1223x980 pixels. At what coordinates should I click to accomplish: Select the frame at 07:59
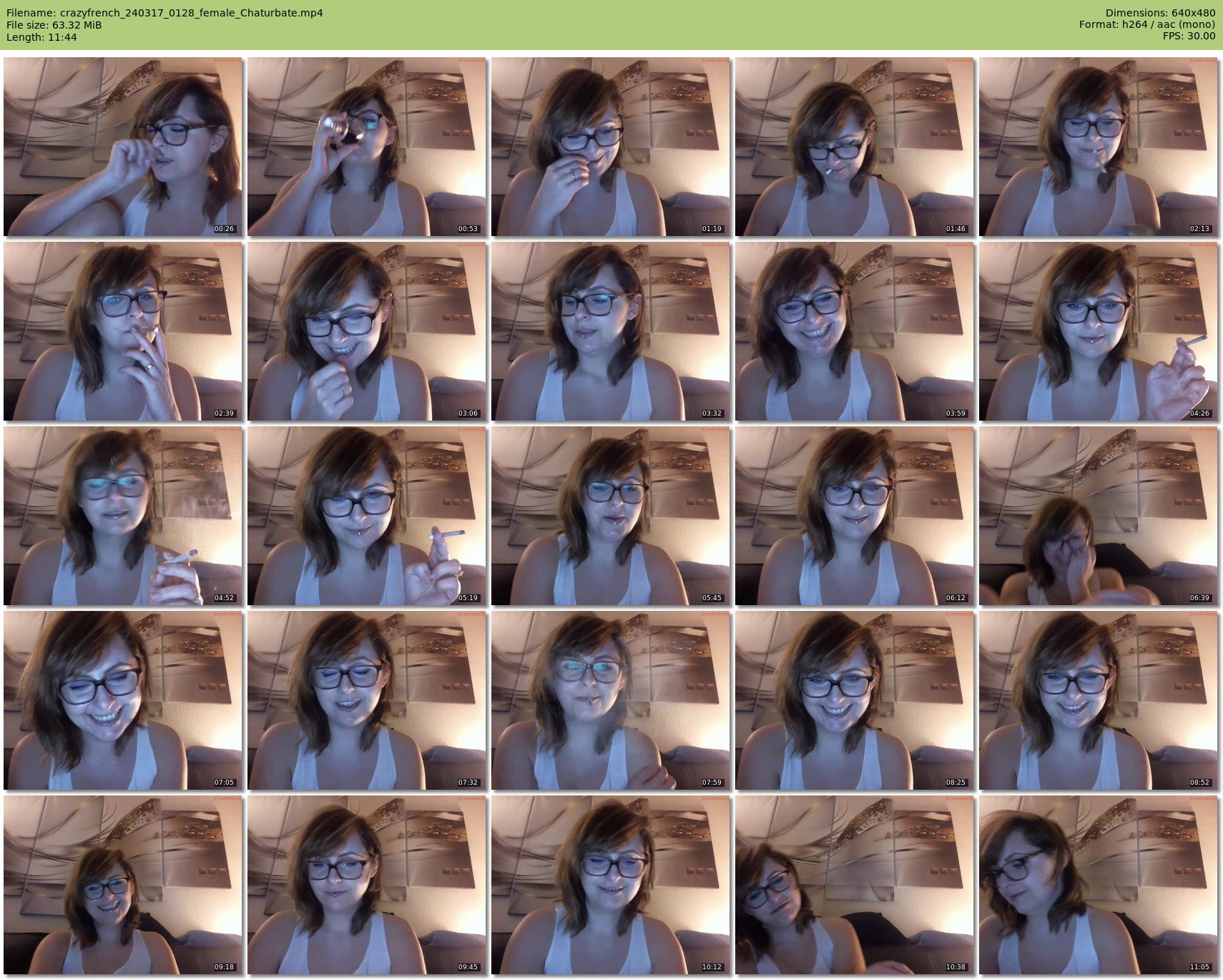click(x=610, y=700)
